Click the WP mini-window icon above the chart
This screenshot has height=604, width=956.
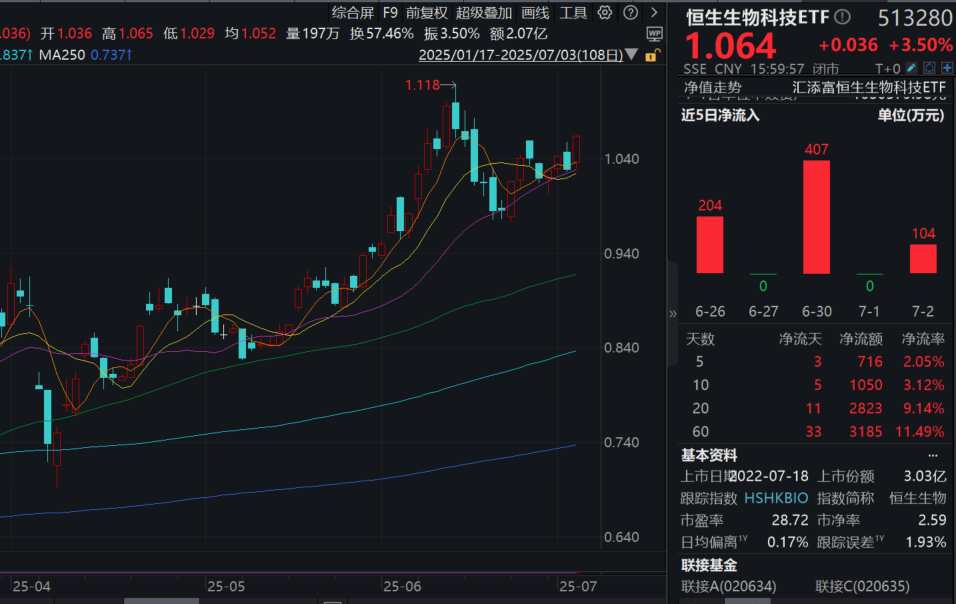click(655, 34)
